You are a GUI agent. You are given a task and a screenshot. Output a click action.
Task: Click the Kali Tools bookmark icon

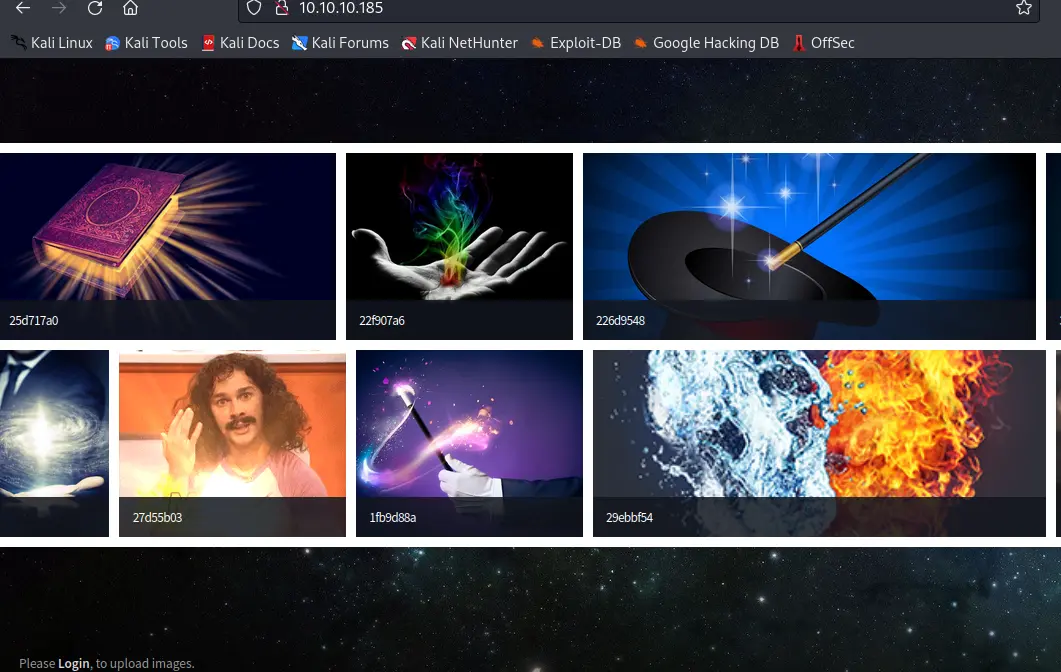point(112,43)
